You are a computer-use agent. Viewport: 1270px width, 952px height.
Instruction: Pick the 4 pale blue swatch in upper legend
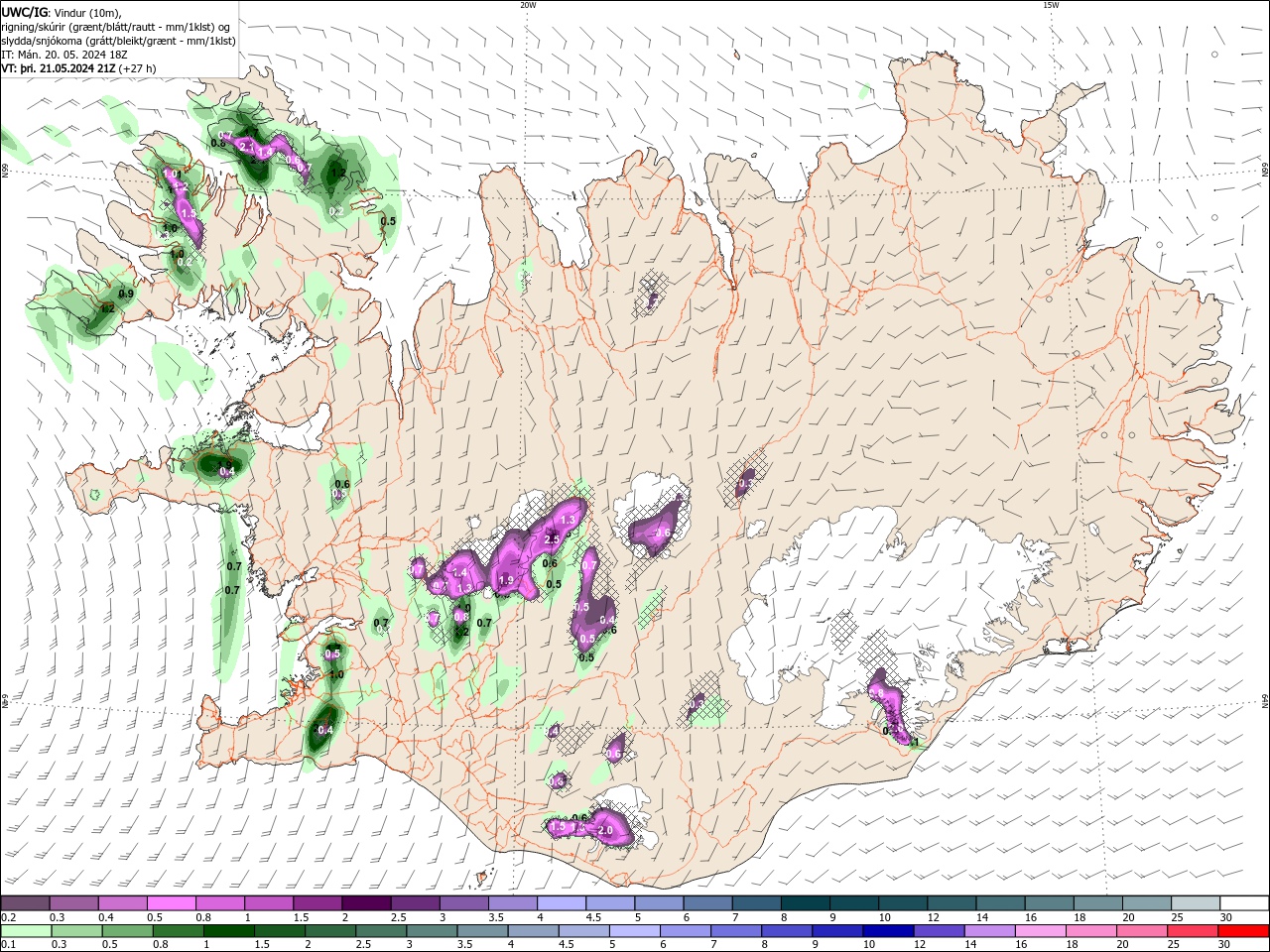pyautogui.click(x=562, y=903)
